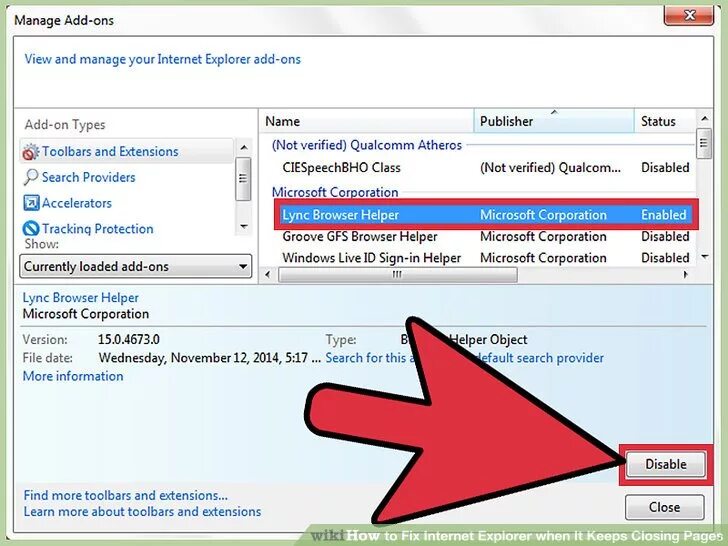Click the add-on list vertical scrollbar thumb
This screenshot has height=546, width=728.
pyautogui.click(x=704, y=142)
